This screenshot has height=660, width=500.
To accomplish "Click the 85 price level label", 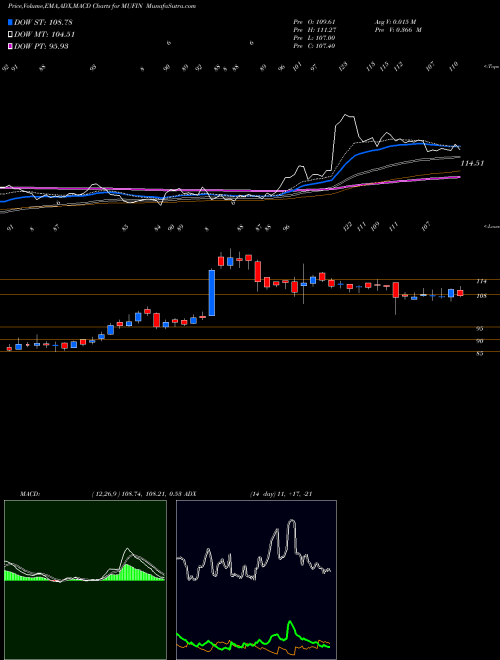I will 479,354.
